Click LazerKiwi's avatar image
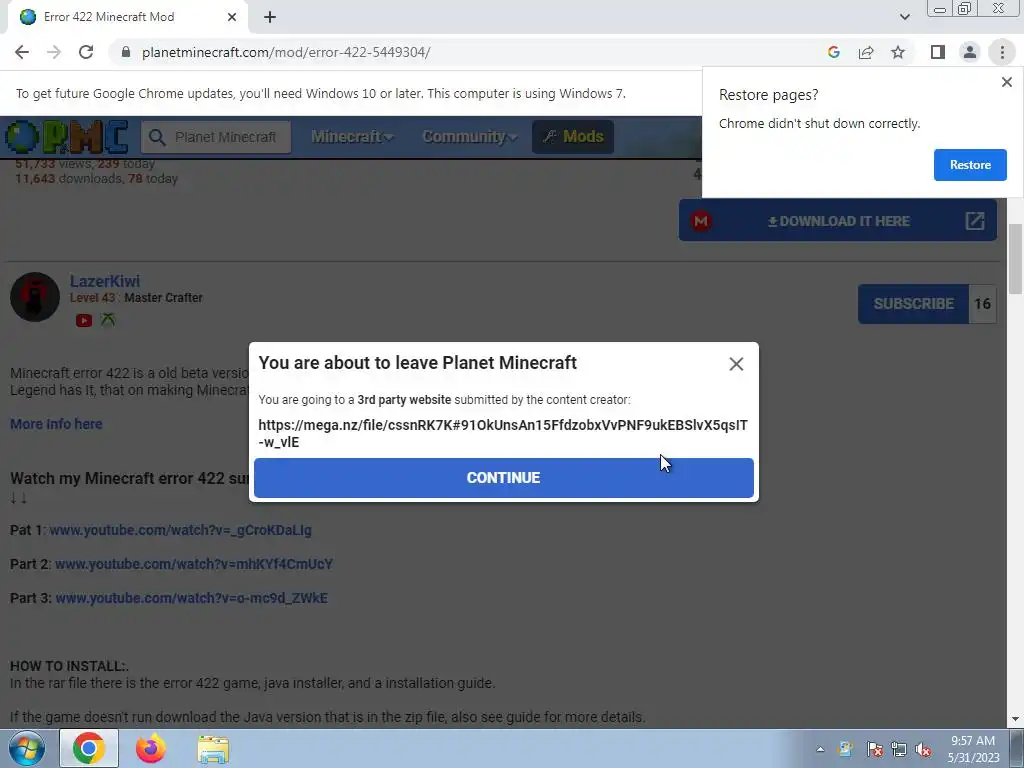Viewport: 1024px width, 768px height. 35,297
